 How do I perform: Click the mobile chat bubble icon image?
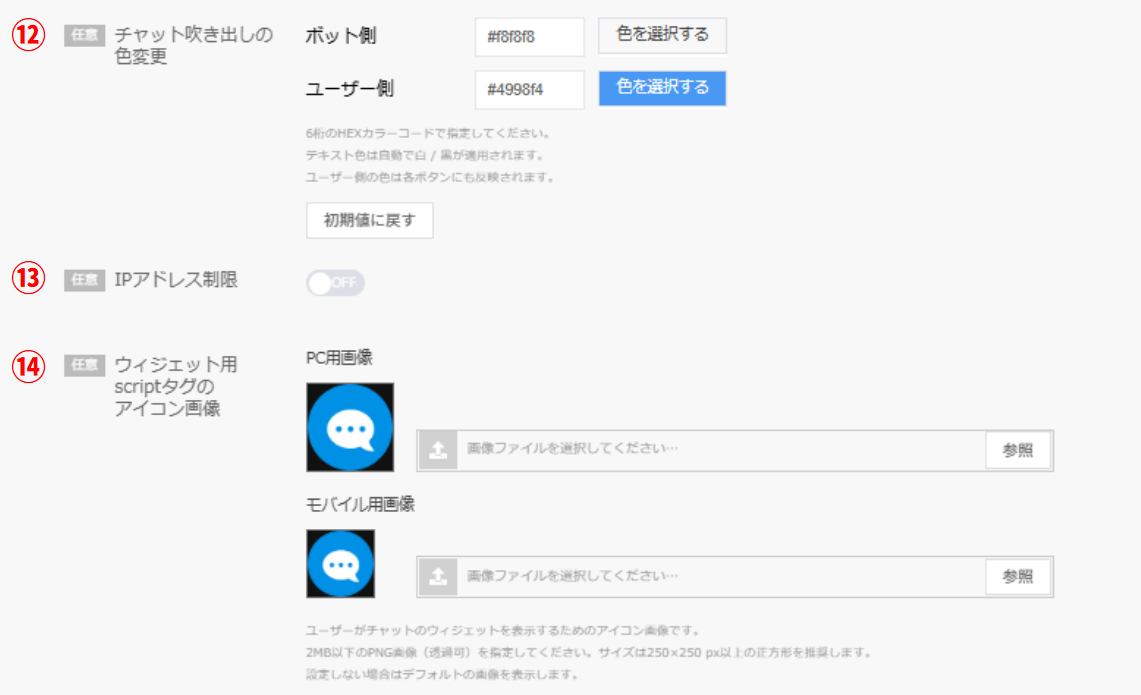click(341, 564)
